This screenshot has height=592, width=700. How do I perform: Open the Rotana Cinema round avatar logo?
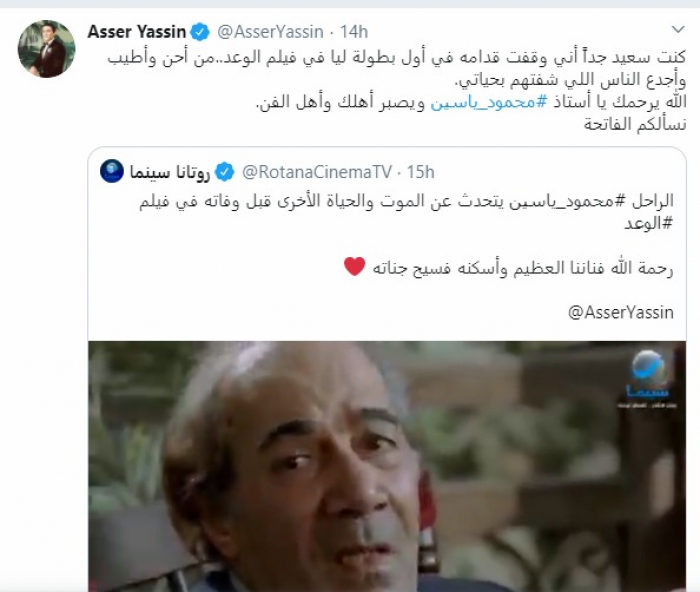point(112,171)
